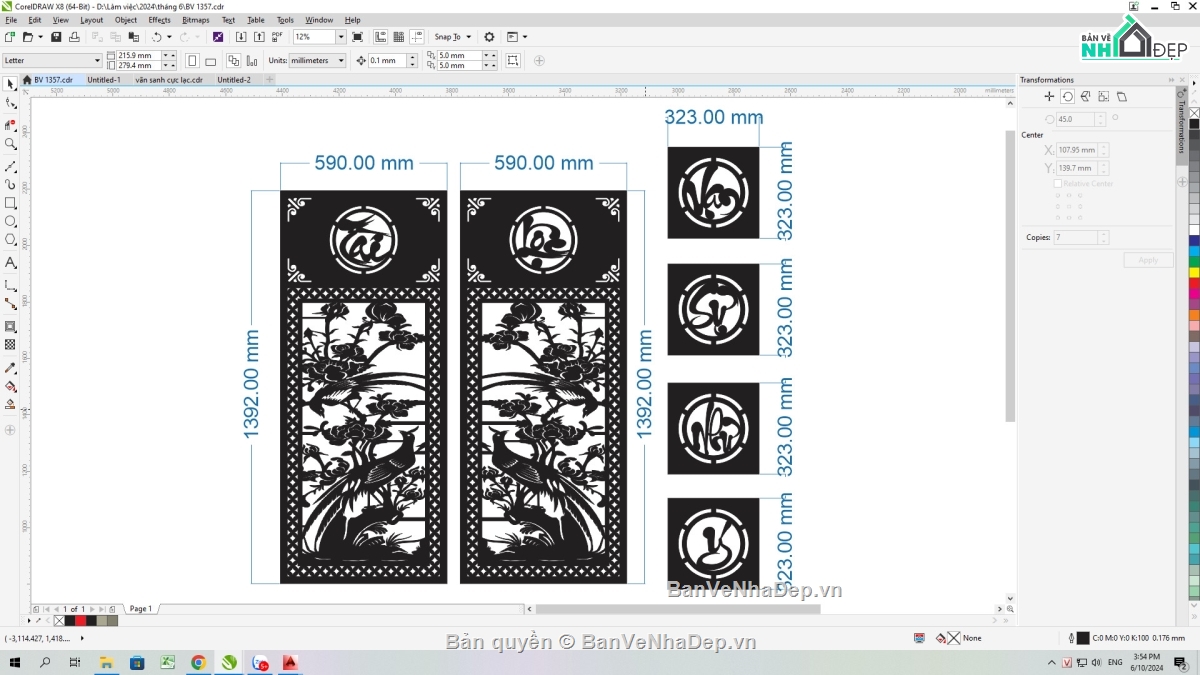Viewport: 1200px width, 675px height.
Task: Pick the Ellipse tool
Action: click(10, 221)
